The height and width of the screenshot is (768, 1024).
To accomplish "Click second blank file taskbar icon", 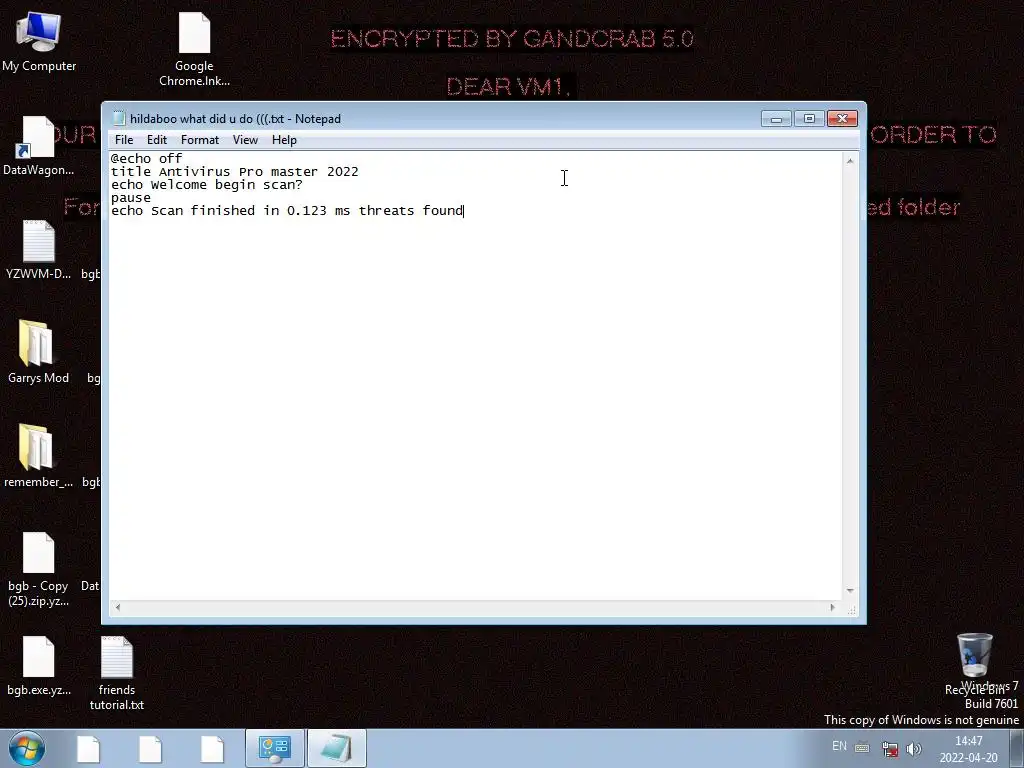I will point(150,748).
